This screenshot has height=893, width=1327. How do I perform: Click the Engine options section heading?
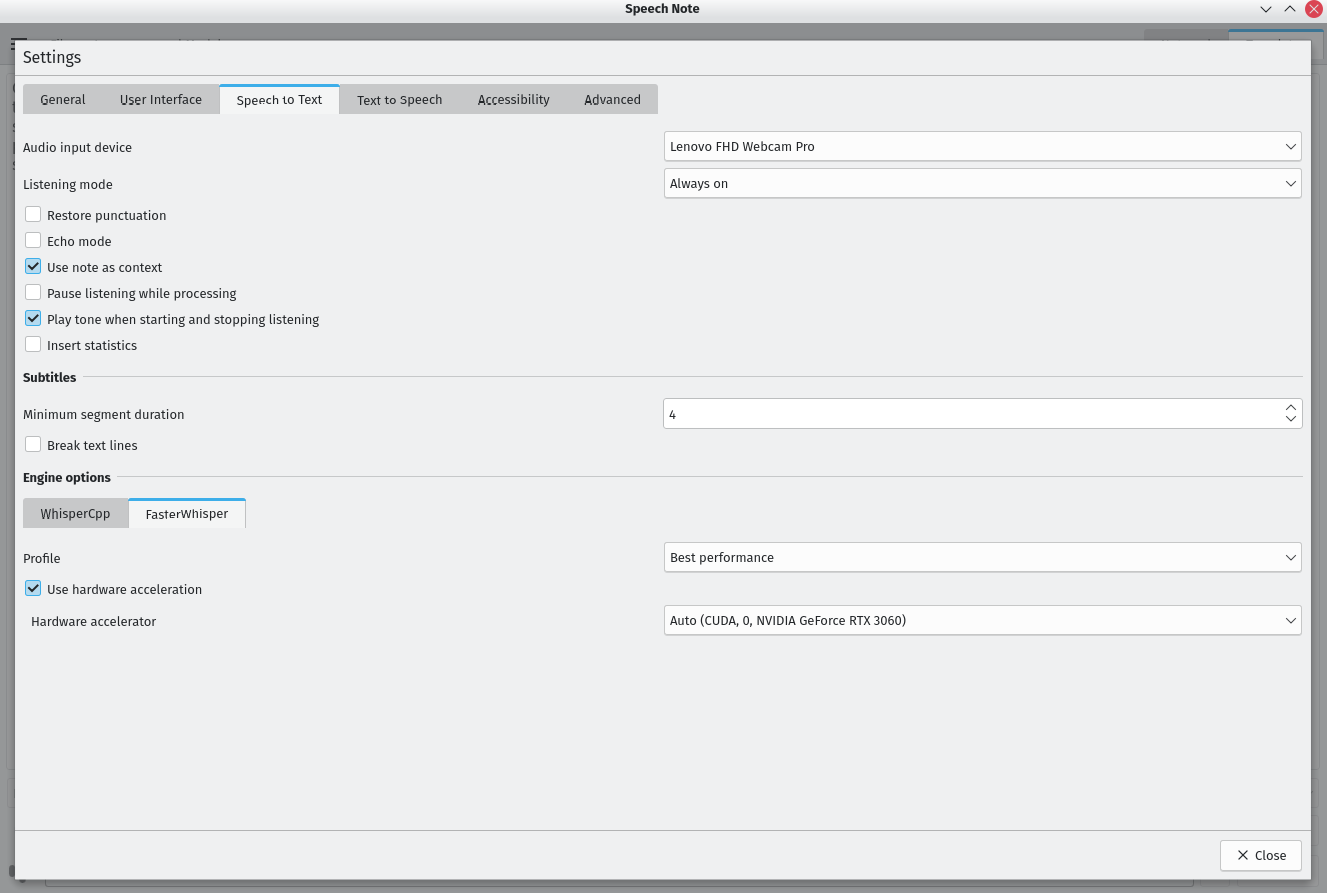coord(67,477)
